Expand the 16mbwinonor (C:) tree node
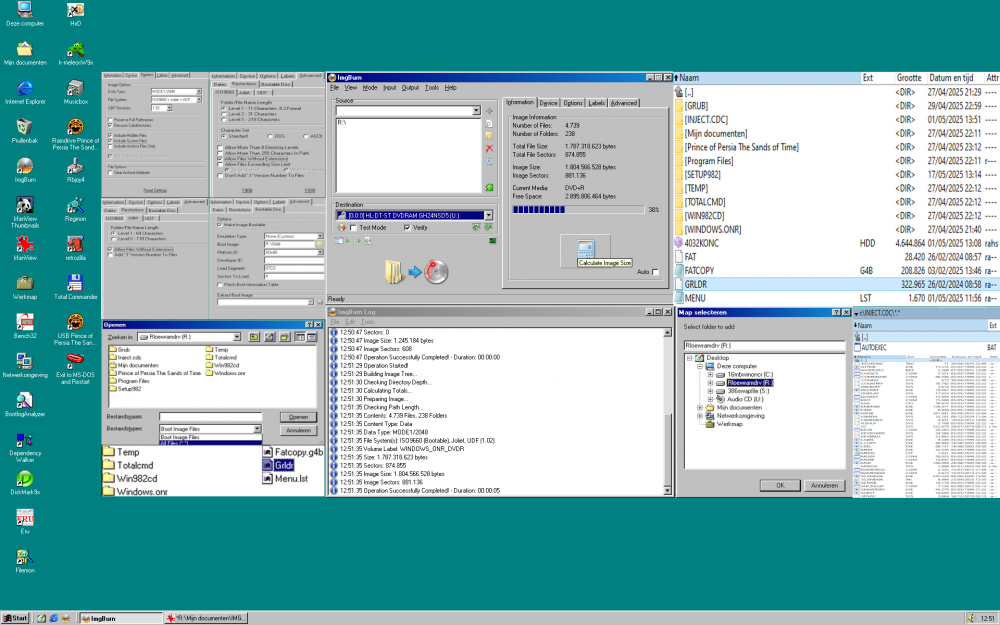Viewport: 1000px width, 625px height. (711, 375)
